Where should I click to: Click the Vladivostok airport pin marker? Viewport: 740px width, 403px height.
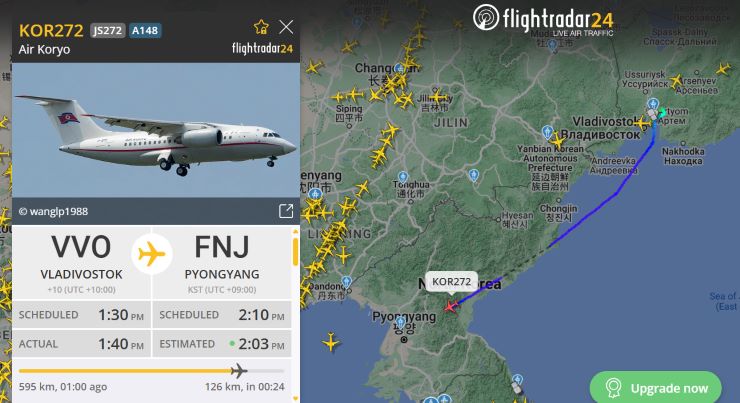point(653,104)
